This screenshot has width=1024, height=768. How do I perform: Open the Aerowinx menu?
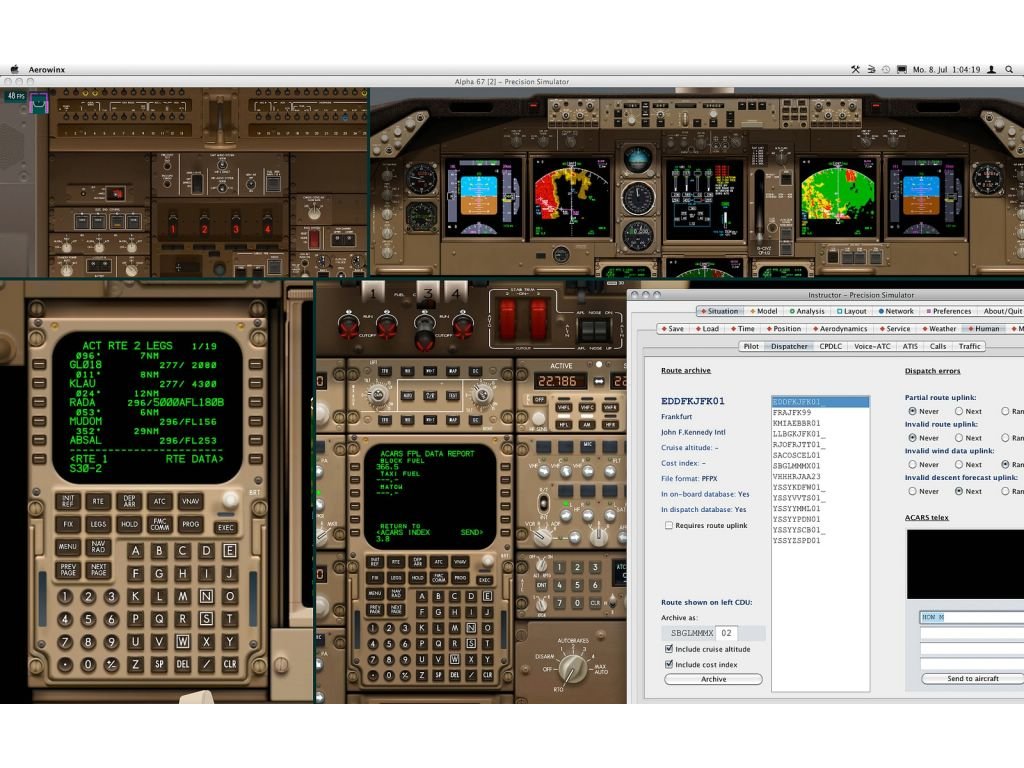(x=46, y=69)
